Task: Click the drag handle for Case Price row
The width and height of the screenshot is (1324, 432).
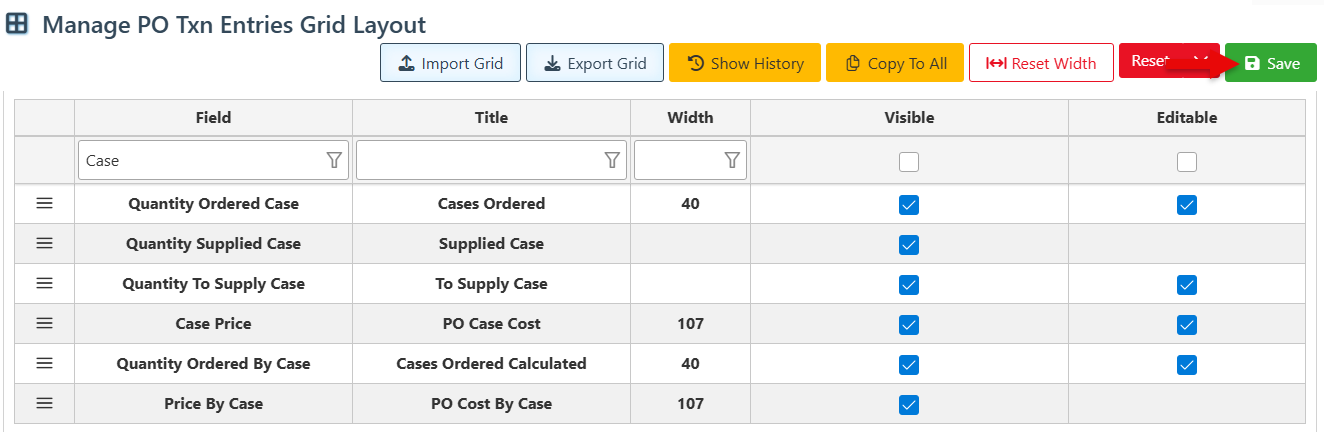Action: point(44,323)
